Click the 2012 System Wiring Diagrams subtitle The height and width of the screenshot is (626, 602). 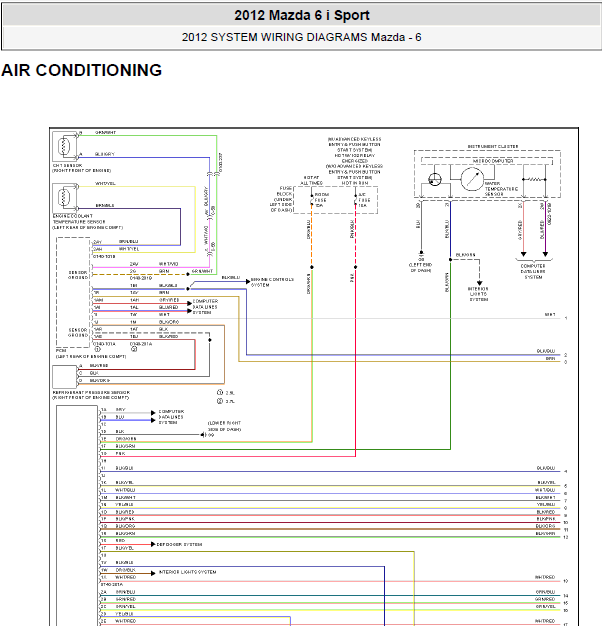pyautogui.click(x=301, y=38)
